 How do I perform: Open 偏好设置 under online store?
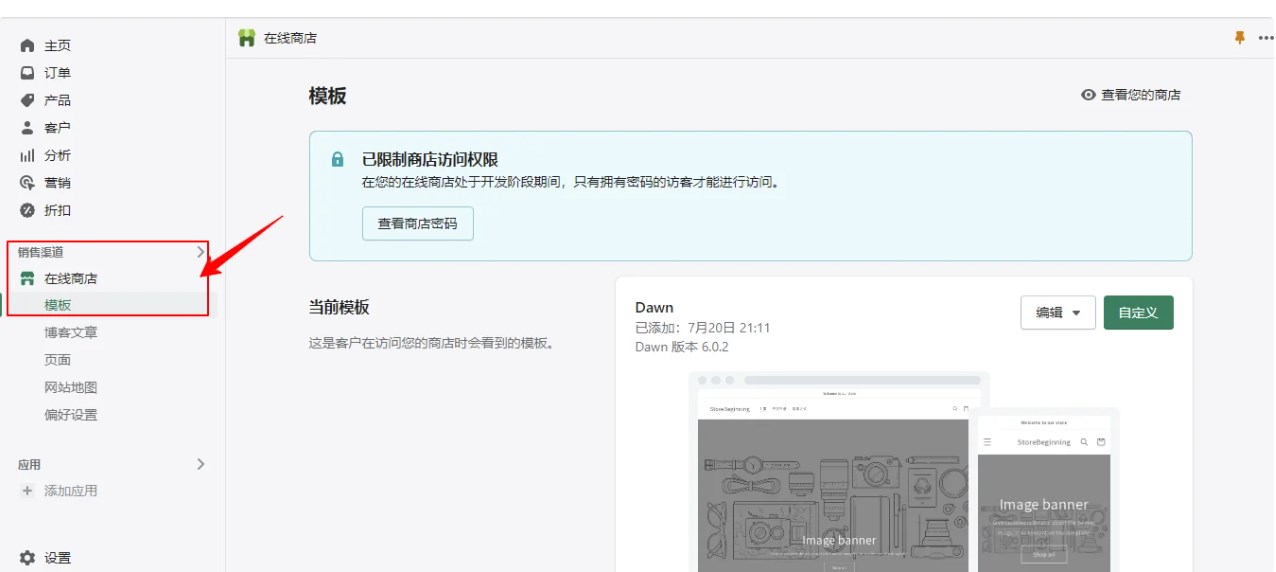tap(71, 415)
